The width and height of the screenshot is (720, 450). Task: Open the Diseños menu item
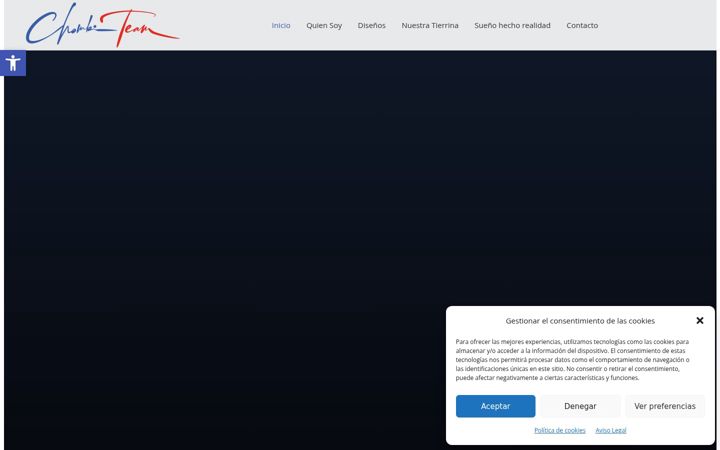click(x=371, y=25)
